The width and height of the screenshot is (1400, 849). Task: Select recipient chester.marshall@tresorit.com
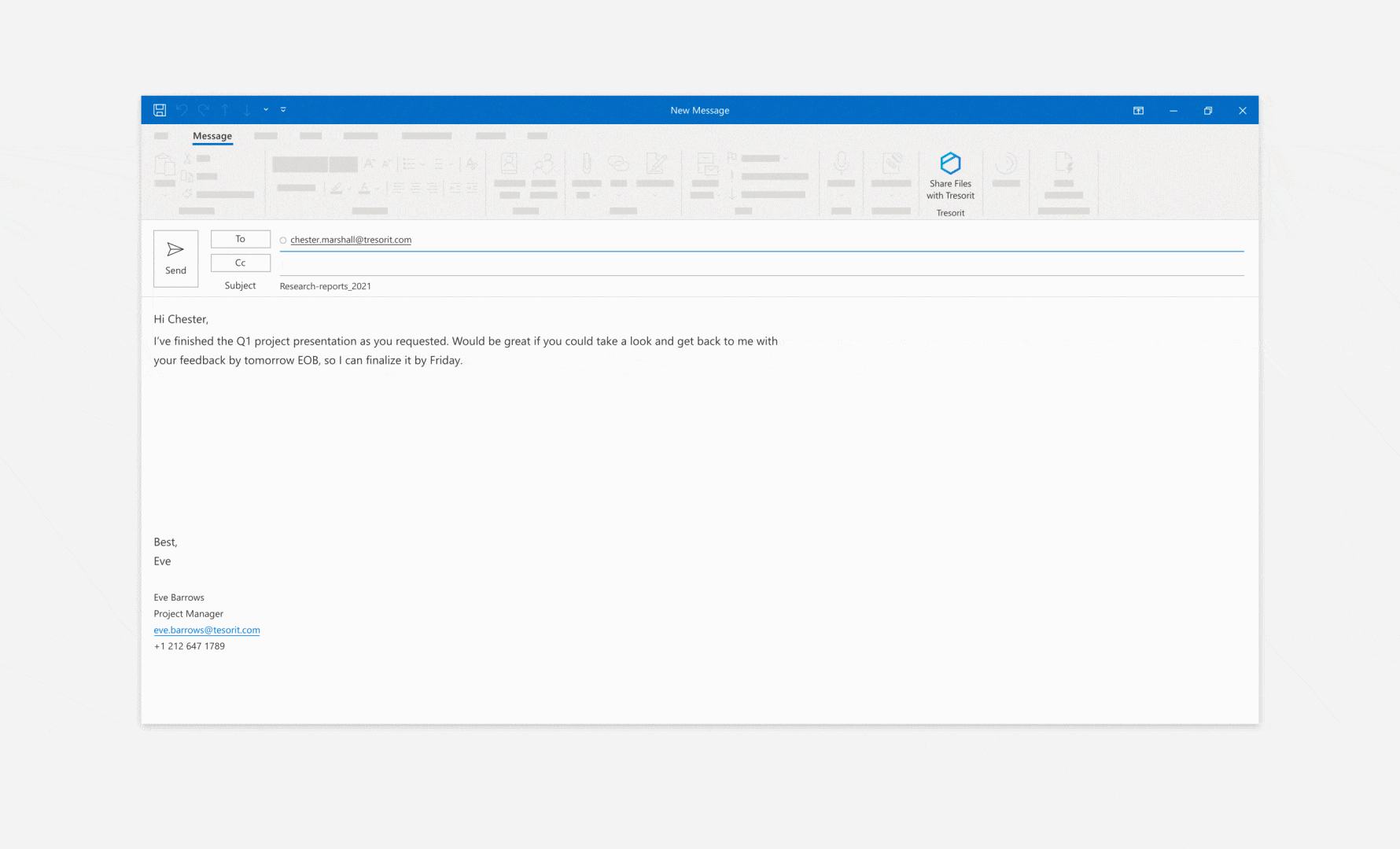pos(351,240)
